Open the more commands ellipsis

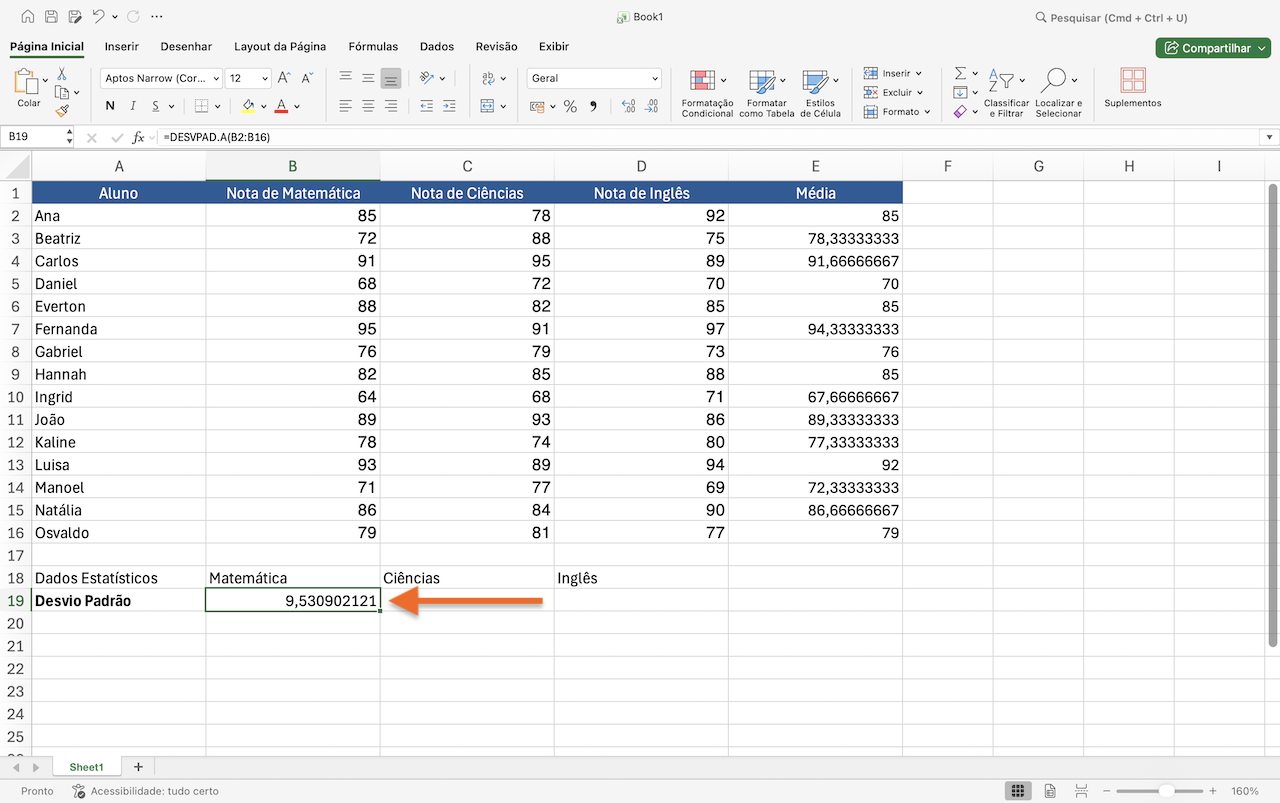[157, 17]
